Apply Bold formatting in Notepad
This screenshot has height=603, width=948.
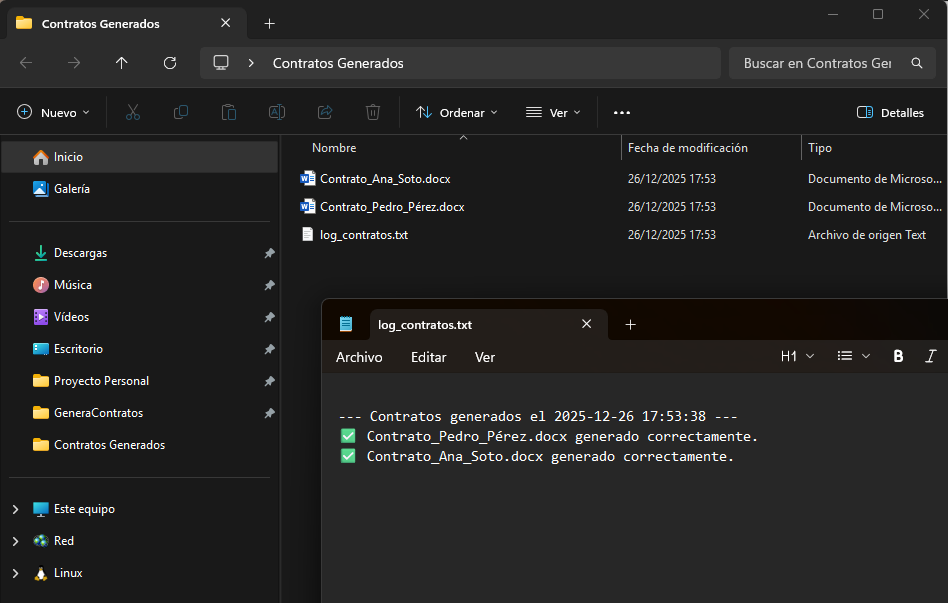[898, 355]
